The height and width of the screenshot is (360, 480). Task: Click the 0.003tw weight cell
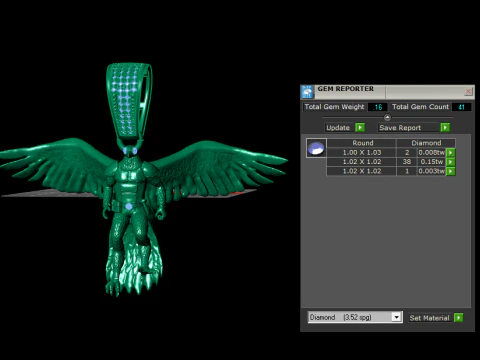[x=432, y=171]
